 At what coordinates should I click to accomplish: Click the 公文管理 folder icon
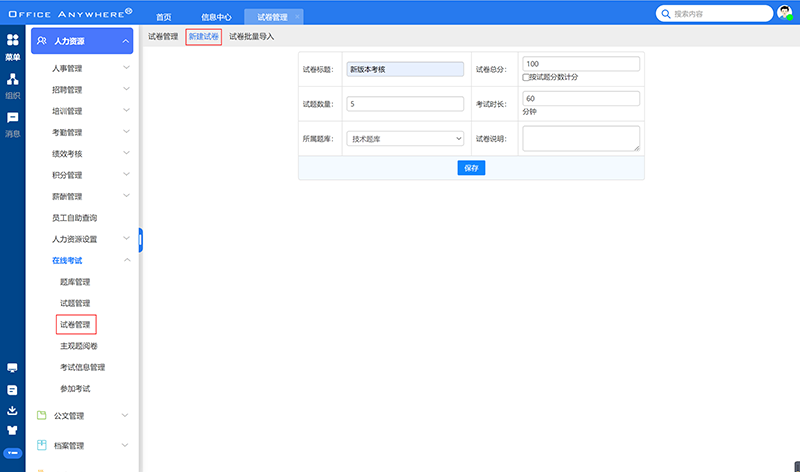pos(42,415)
